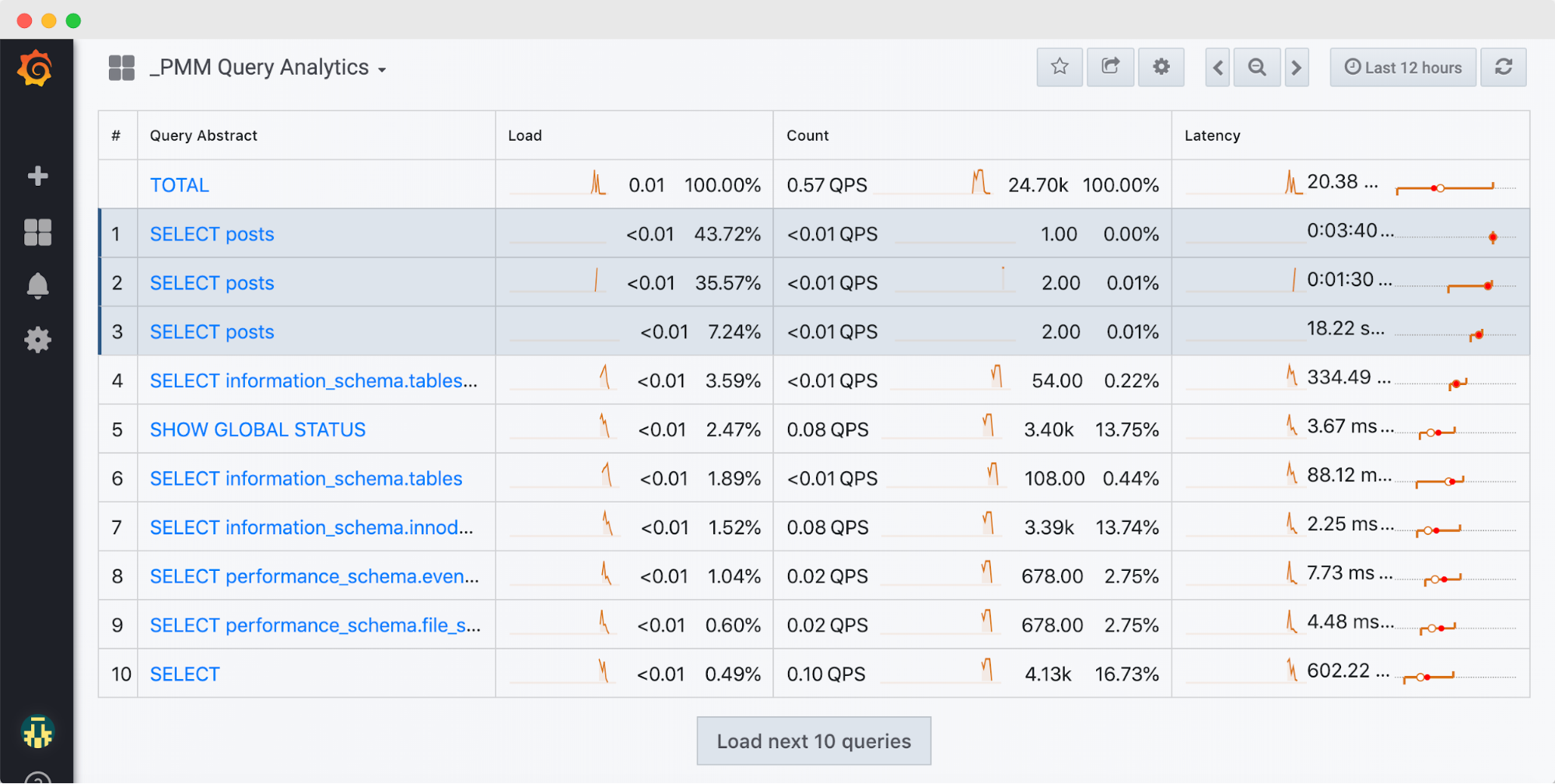Open the _PMM Query Analytics title dropdown
The height and width of the screenshot is (784, 1555).
coord(382,69)
